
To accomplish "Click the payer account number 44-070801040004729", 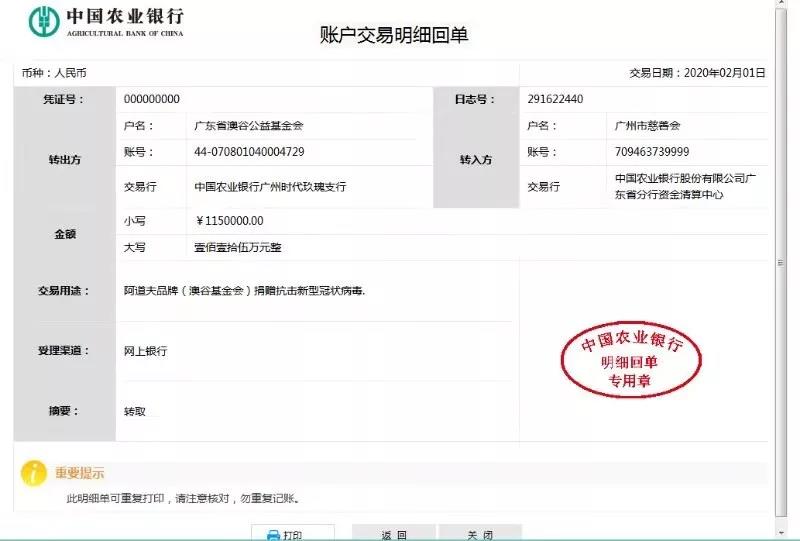I will 249,152.
